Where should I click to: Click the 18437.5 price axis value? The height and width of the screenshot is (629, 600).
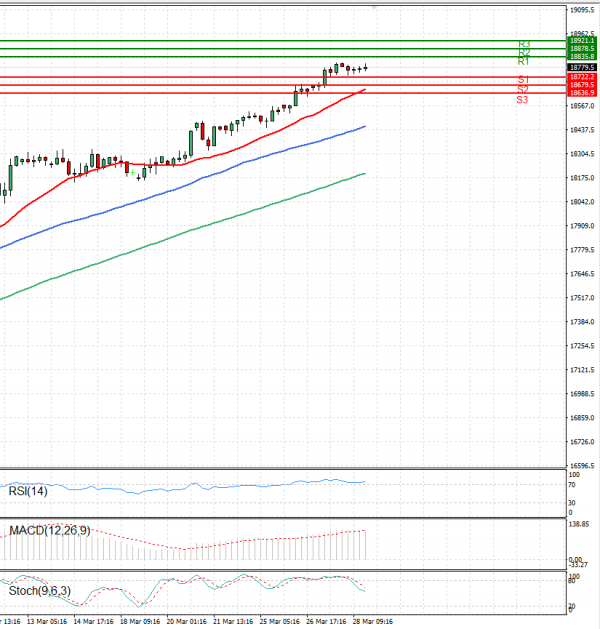click(x=582, y=130)
